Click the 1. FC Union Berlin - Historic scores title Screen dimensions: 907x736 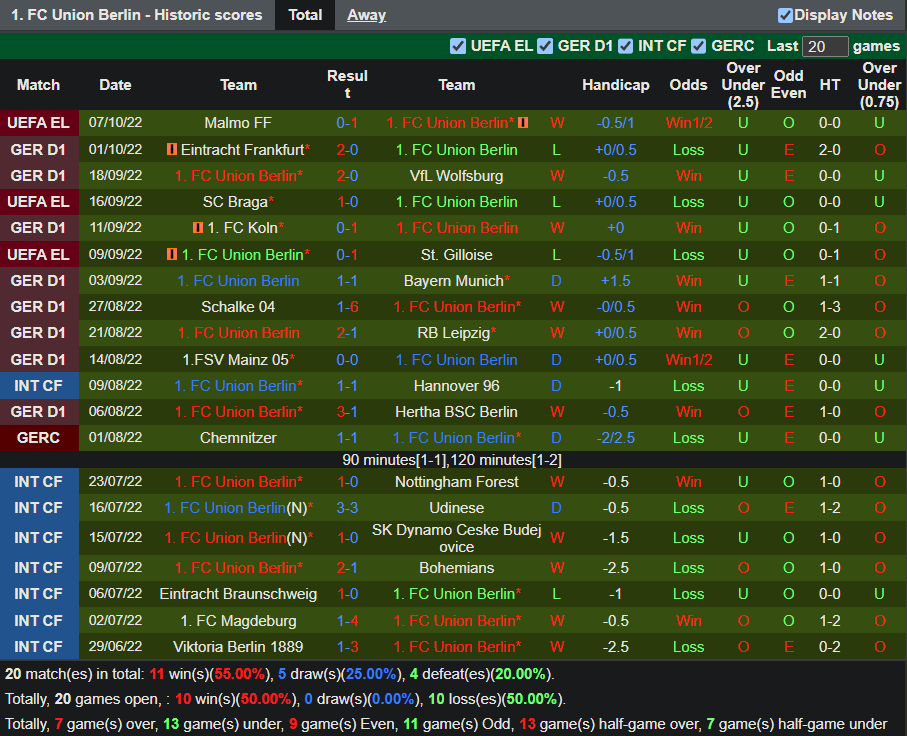coord(137,15)
